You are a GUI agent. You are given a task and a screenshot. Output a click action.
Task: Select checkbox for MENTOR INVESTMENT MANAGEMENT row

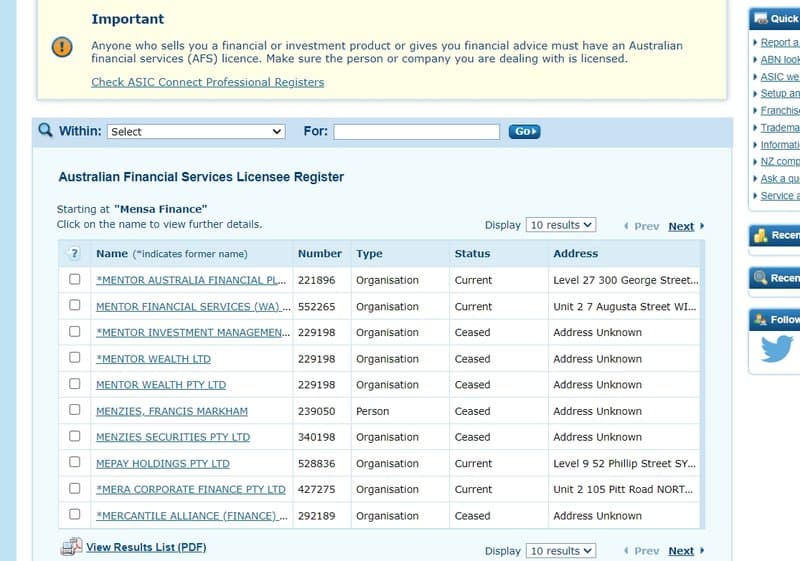[x=74, y=332]
